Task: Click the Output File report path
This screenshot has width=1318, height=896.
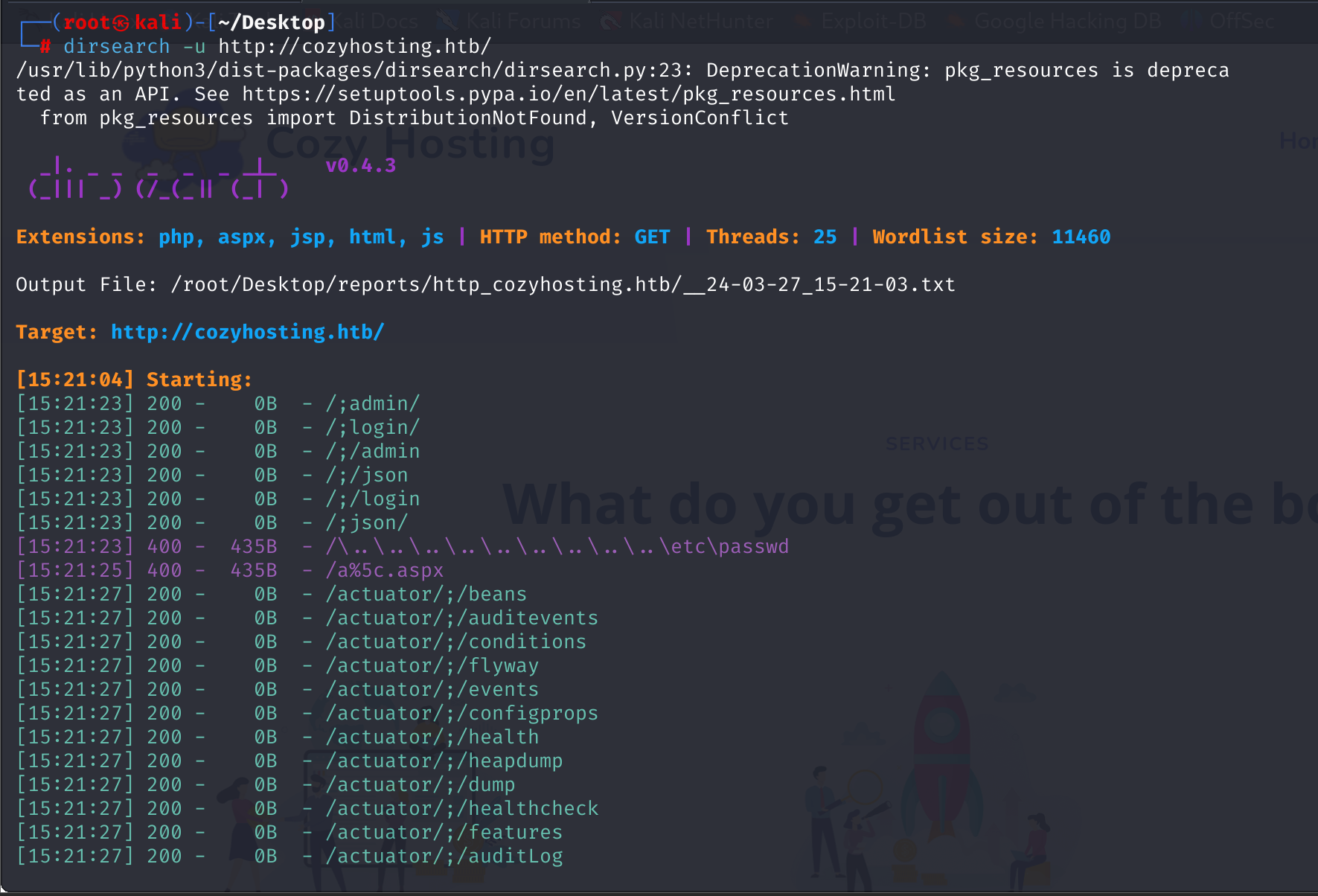Action: (563, 285)
